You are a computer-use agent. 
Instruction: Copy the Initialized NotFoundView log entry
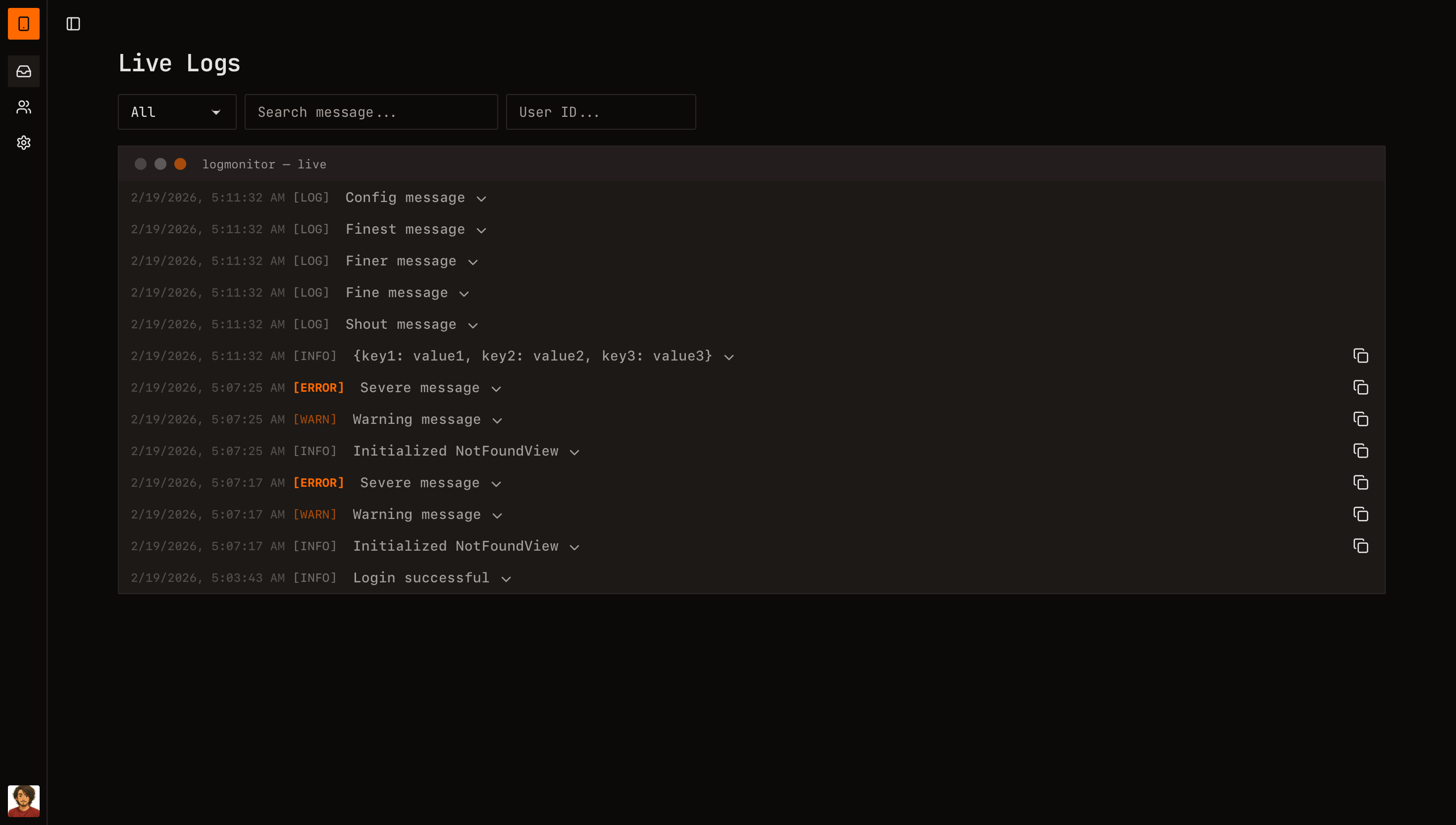[1361, 451]
